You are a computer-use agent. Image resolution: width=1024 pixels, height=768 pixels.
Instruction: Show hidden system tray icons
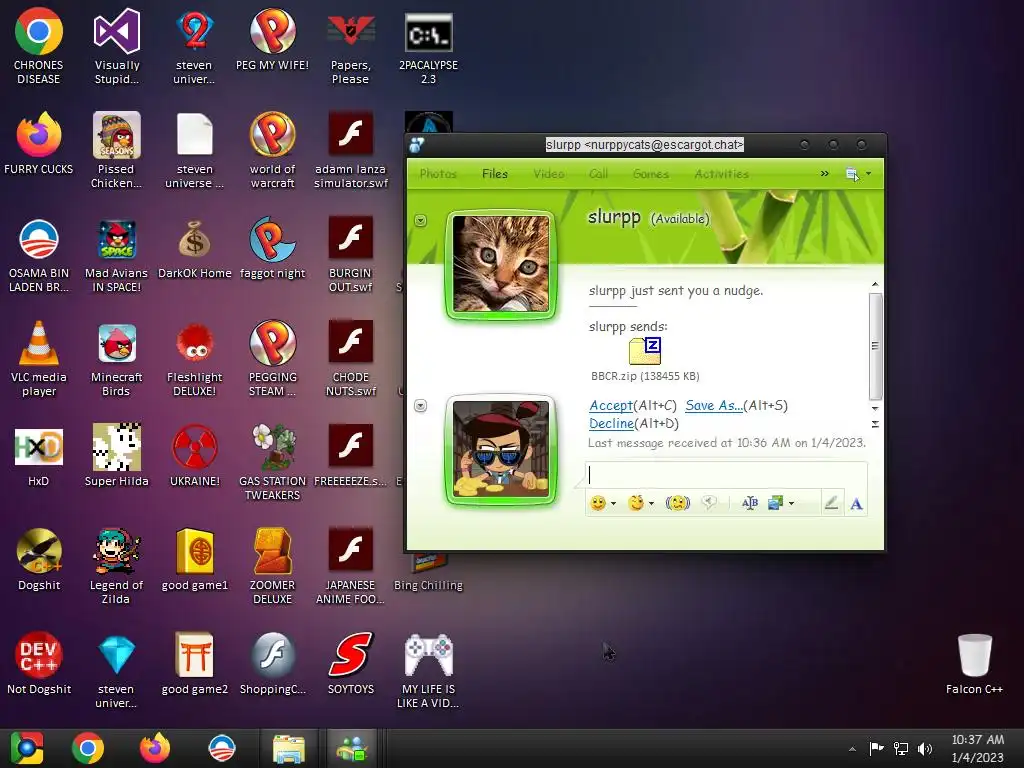[x=852, y=749]
